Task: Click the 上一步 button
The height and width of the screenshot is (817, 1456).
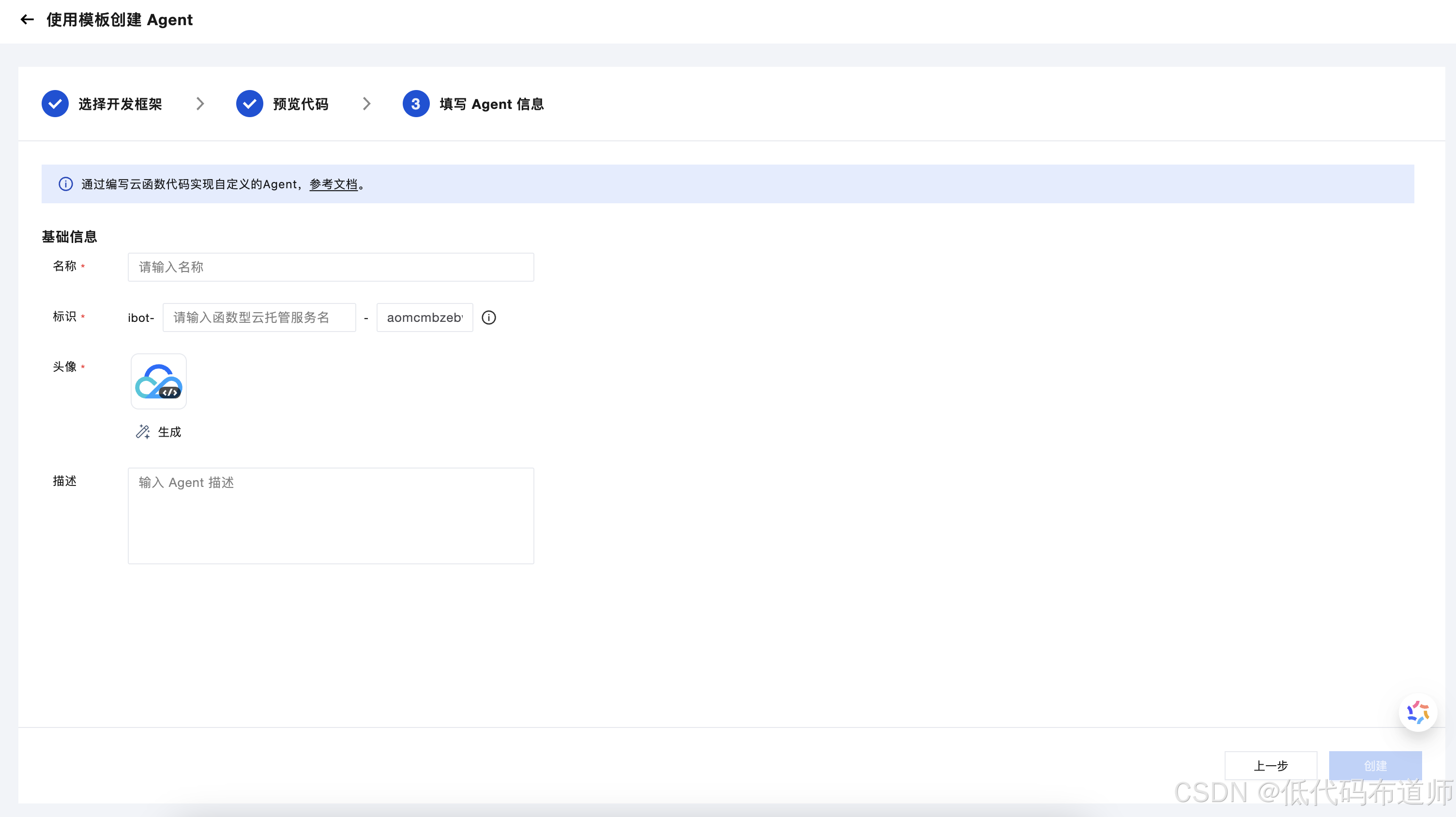Action: [x=1270, y=766]
